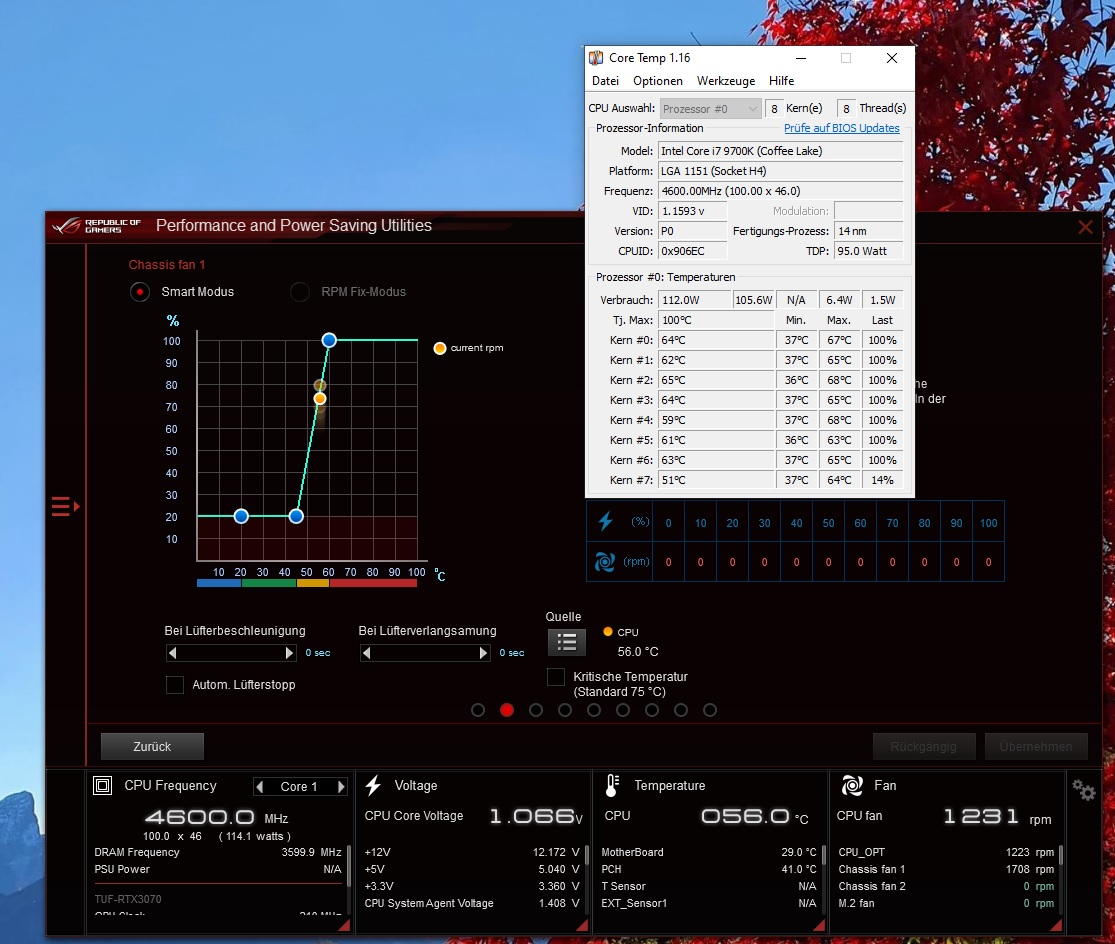Image resolution: width=1115 pixels, height=944 pixels.
Task: Open the CPU Auswahl Prozessor #0 dropdown
Action: [710, 109]
